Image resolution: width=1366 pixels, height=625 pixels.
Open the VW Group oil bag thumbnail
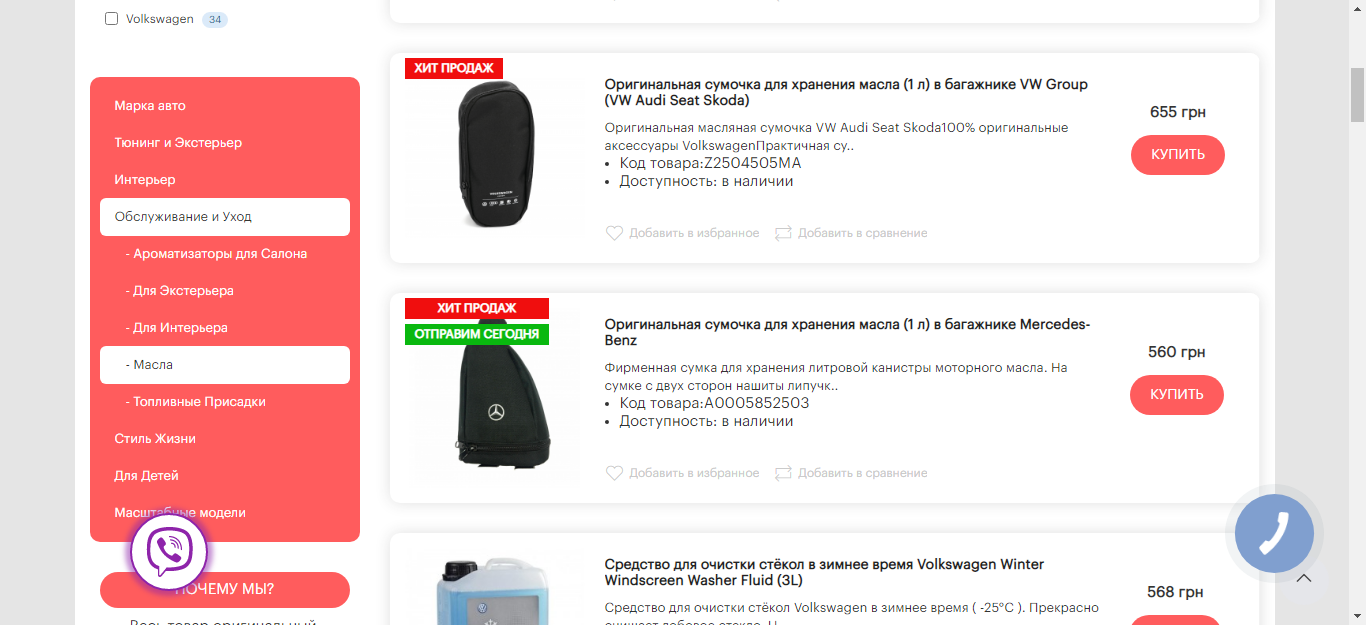tap(497, 155)
